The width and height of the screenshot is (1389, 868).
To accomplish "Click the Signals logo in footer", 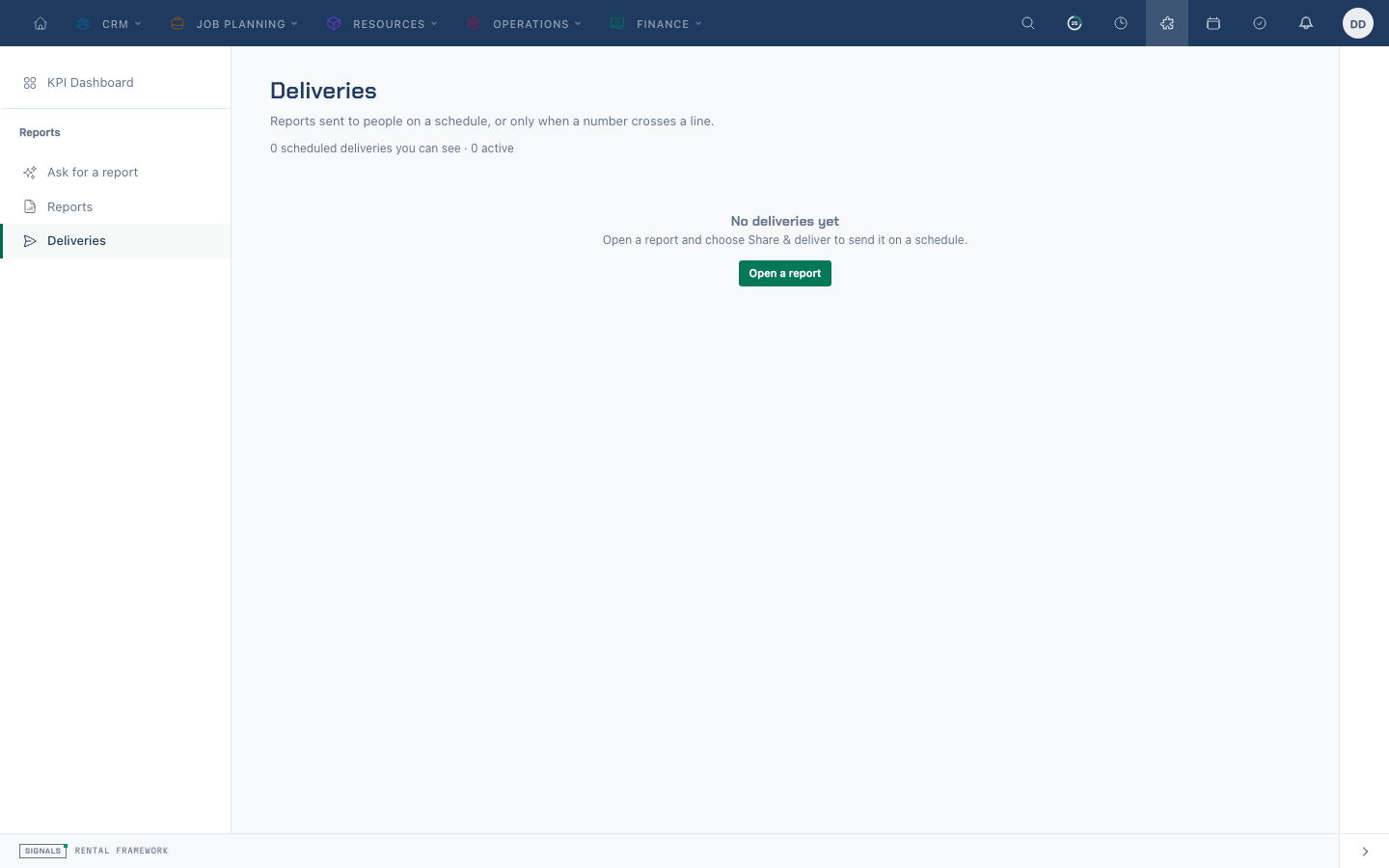I will (x=43, y=851).
